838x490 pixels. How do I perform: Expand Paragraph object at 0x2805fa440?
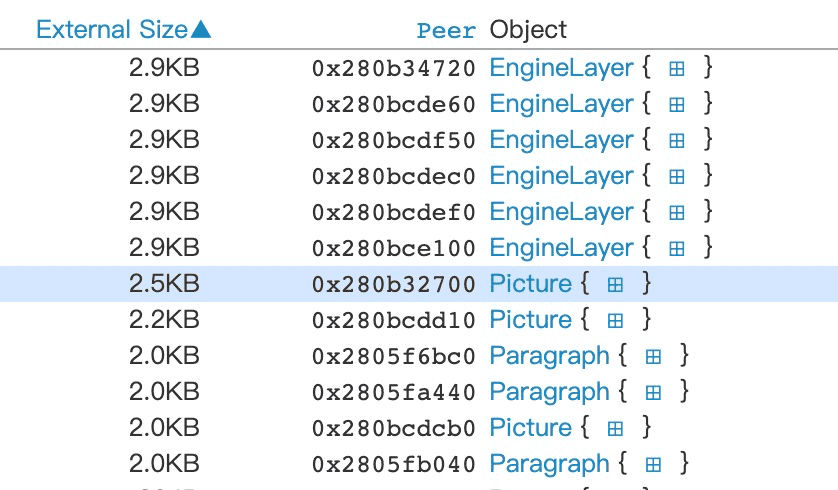coord(653,392)
